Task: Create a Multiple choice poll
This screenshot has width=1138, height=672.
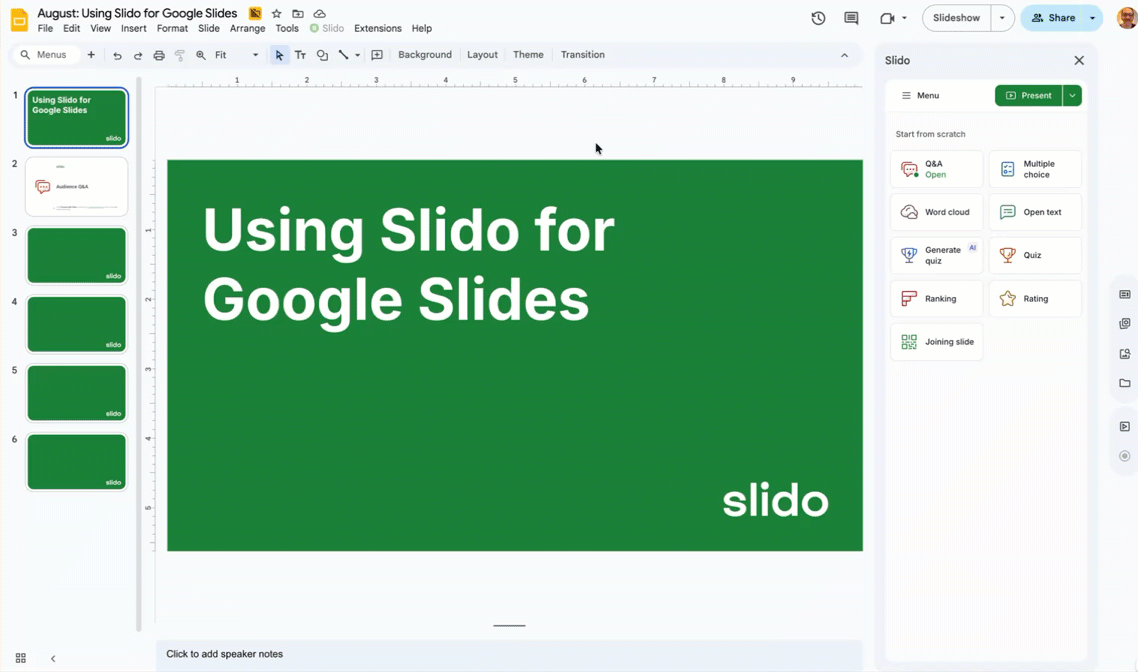Action: click(x=1035, y=169)
